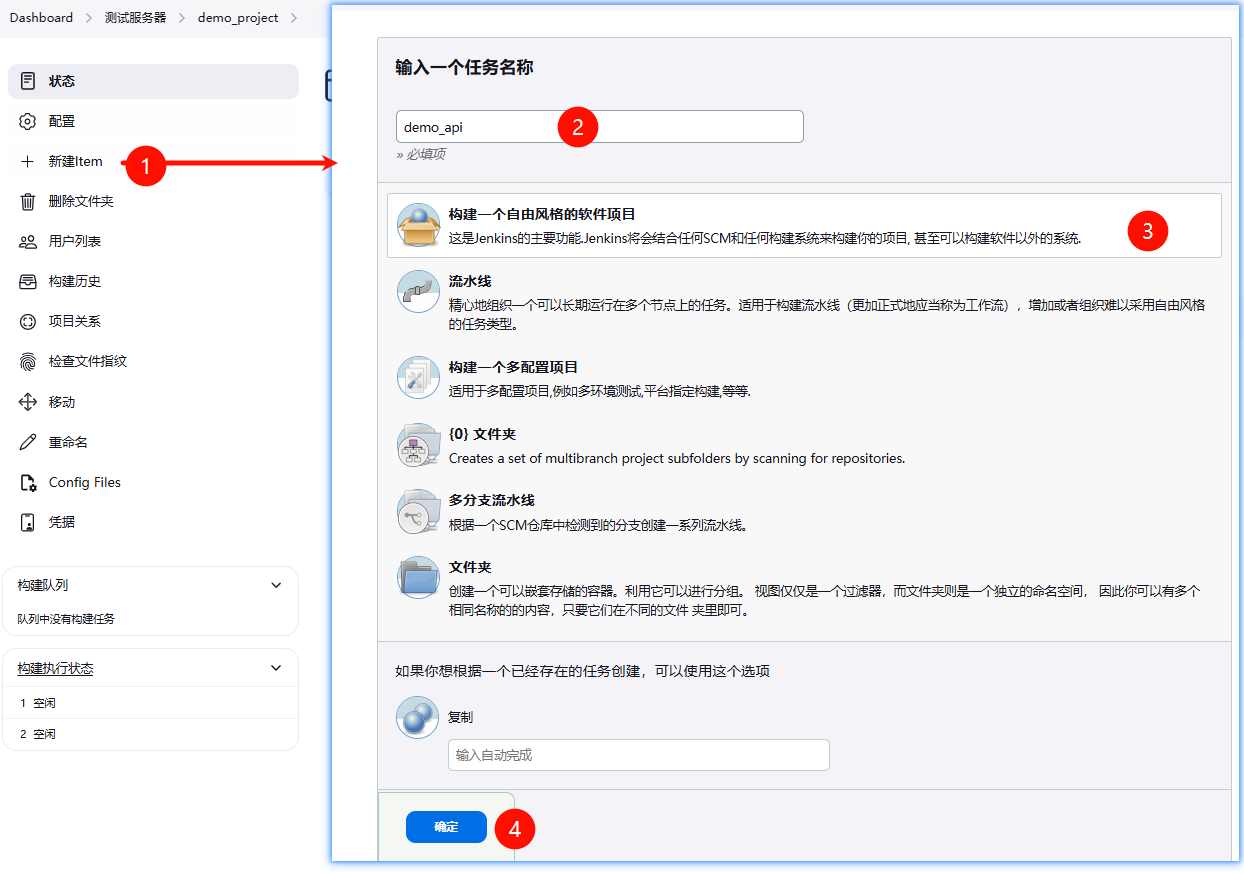Click the fingerprint icon for 检查文件指纹

coord(28,362)
